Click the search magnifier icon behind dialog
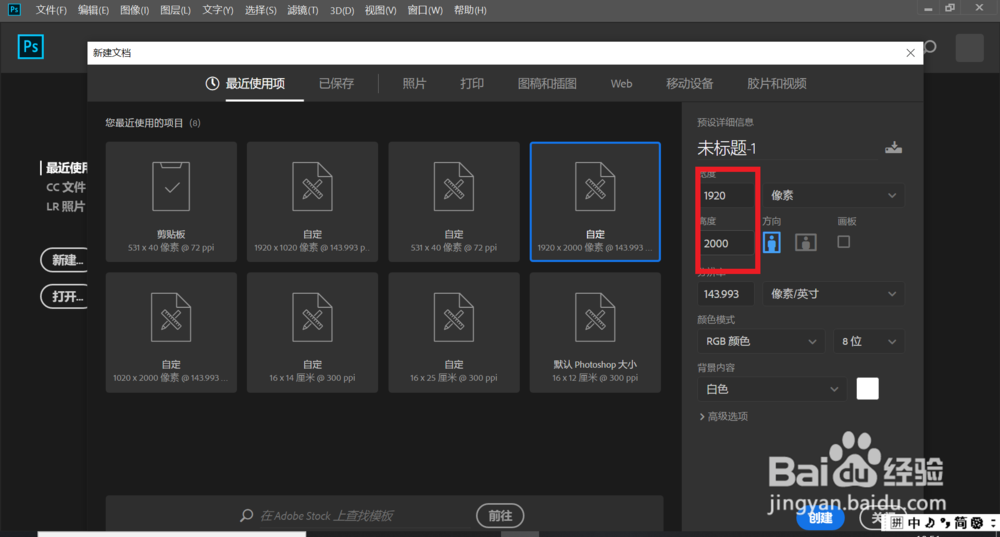Screen dimensions: 1000x537 pos(930,47)
